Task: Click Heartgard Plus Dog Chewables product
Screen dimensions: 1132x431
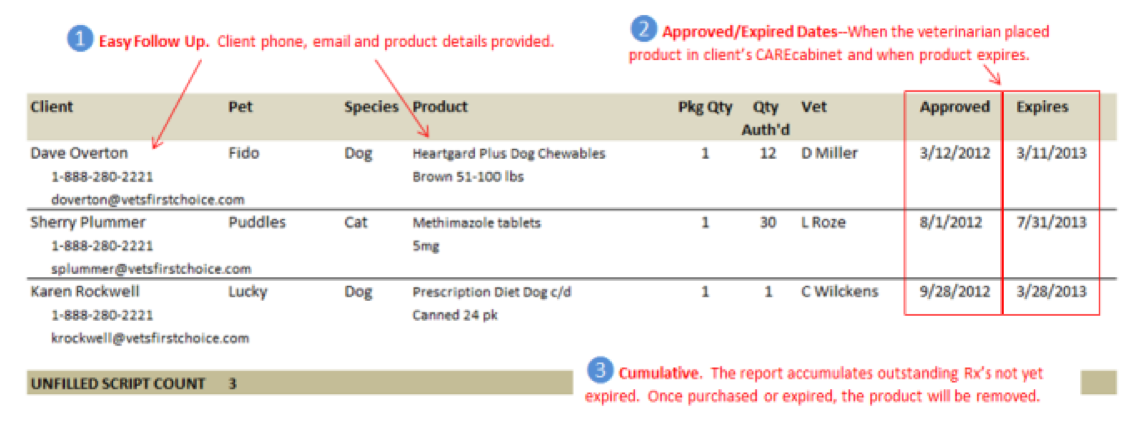Action: 509,153
